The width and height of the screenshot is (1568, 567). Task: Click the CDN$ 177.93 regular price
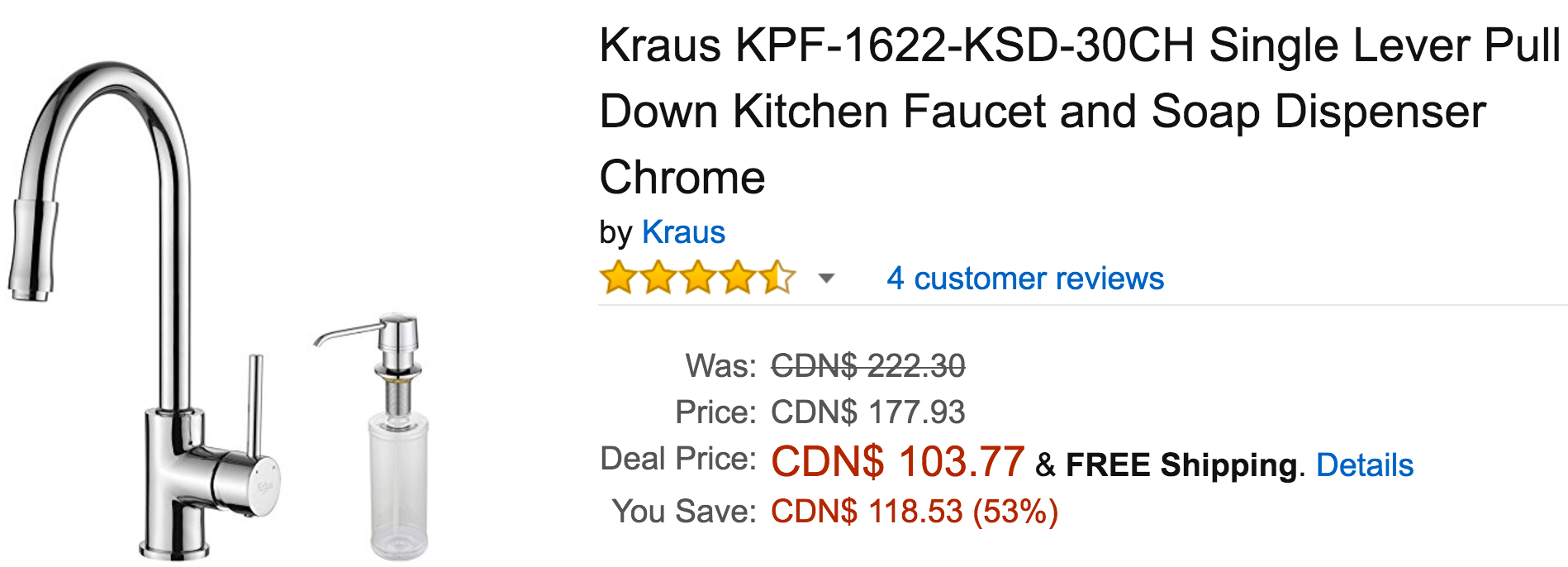point(868,412)
